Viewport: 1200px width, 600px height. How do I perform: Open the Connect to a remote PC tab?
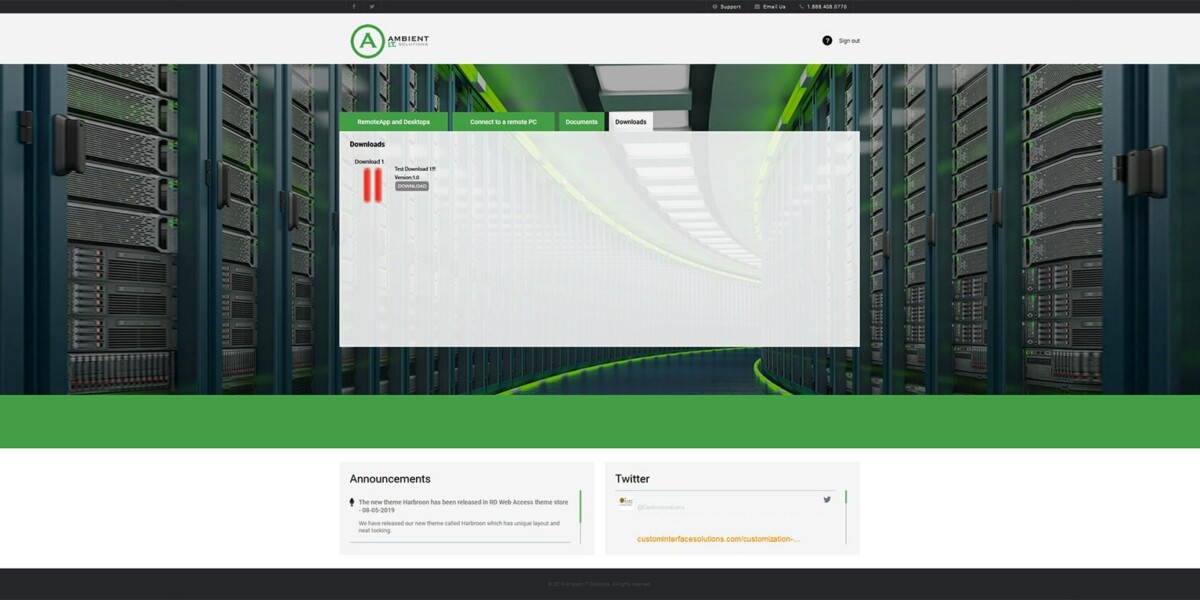504,121
